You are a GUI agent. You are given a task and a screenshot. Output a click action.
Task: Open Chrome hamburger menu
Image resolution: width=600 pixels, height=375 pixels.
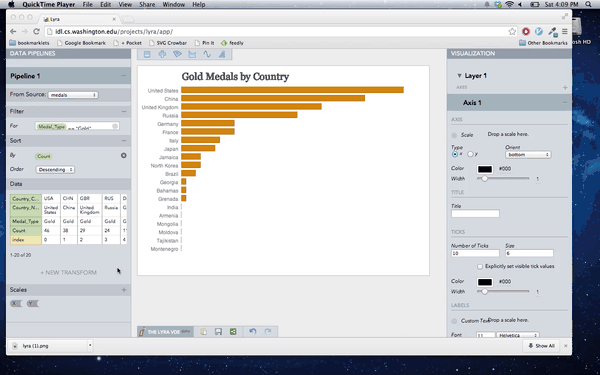(564, 31)
